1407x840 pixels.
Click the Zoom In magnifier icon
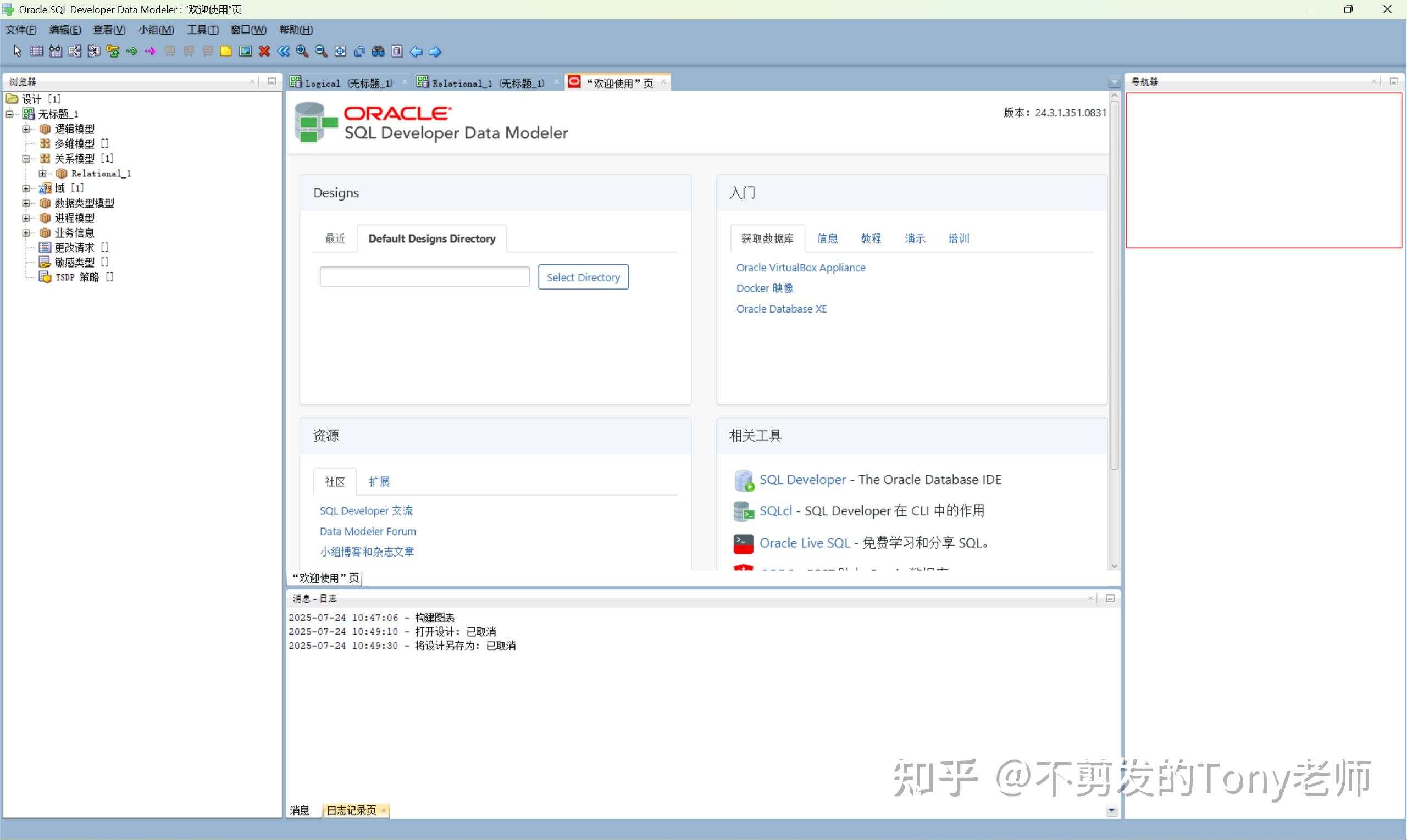pyautogui.click(x=302, y=51)
